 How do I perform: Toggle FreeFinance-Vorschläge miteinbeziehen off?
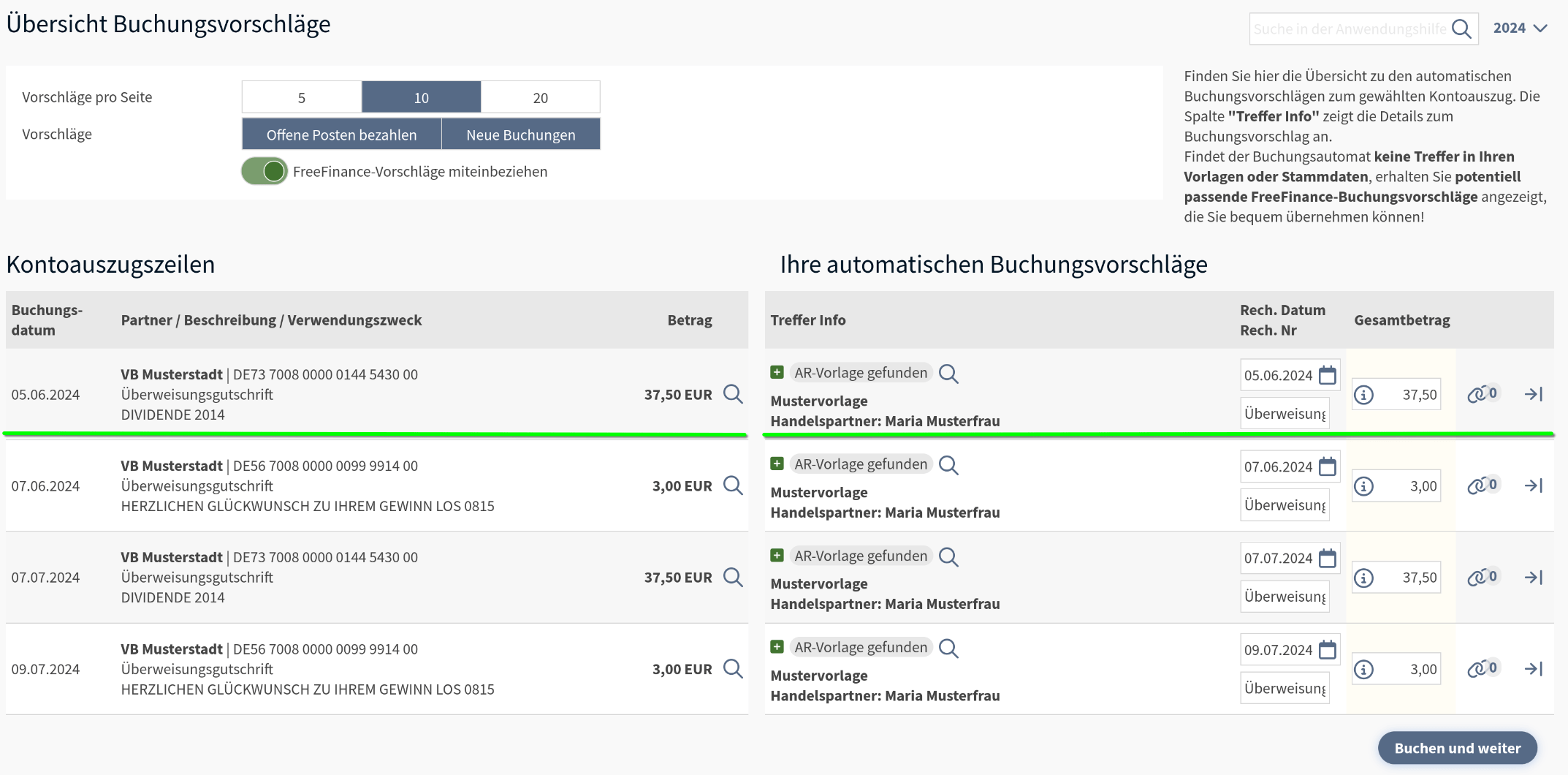[264, 171]
